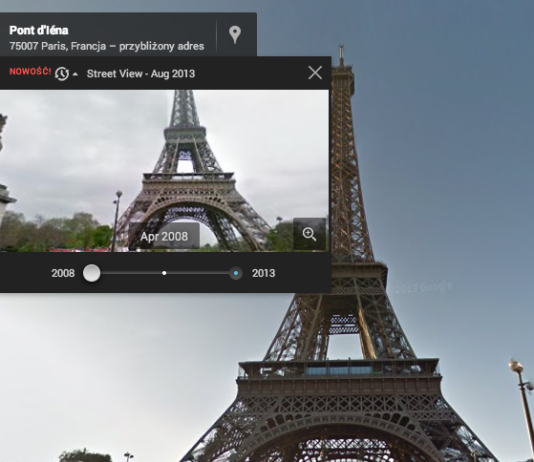
Task: Click the red NOWOŚĆ! badge
Action: 30,72
